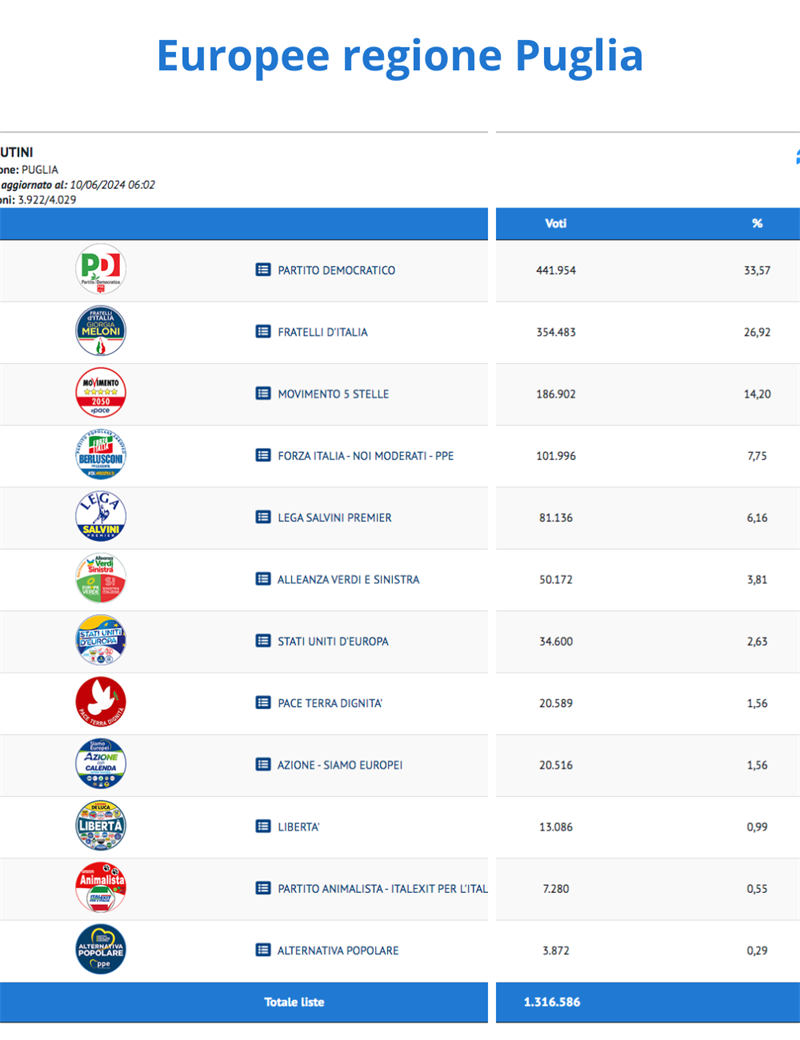Click the Azione Calenda logo
This screenshot has width=800, height=1040.
[x=100, y=763]
